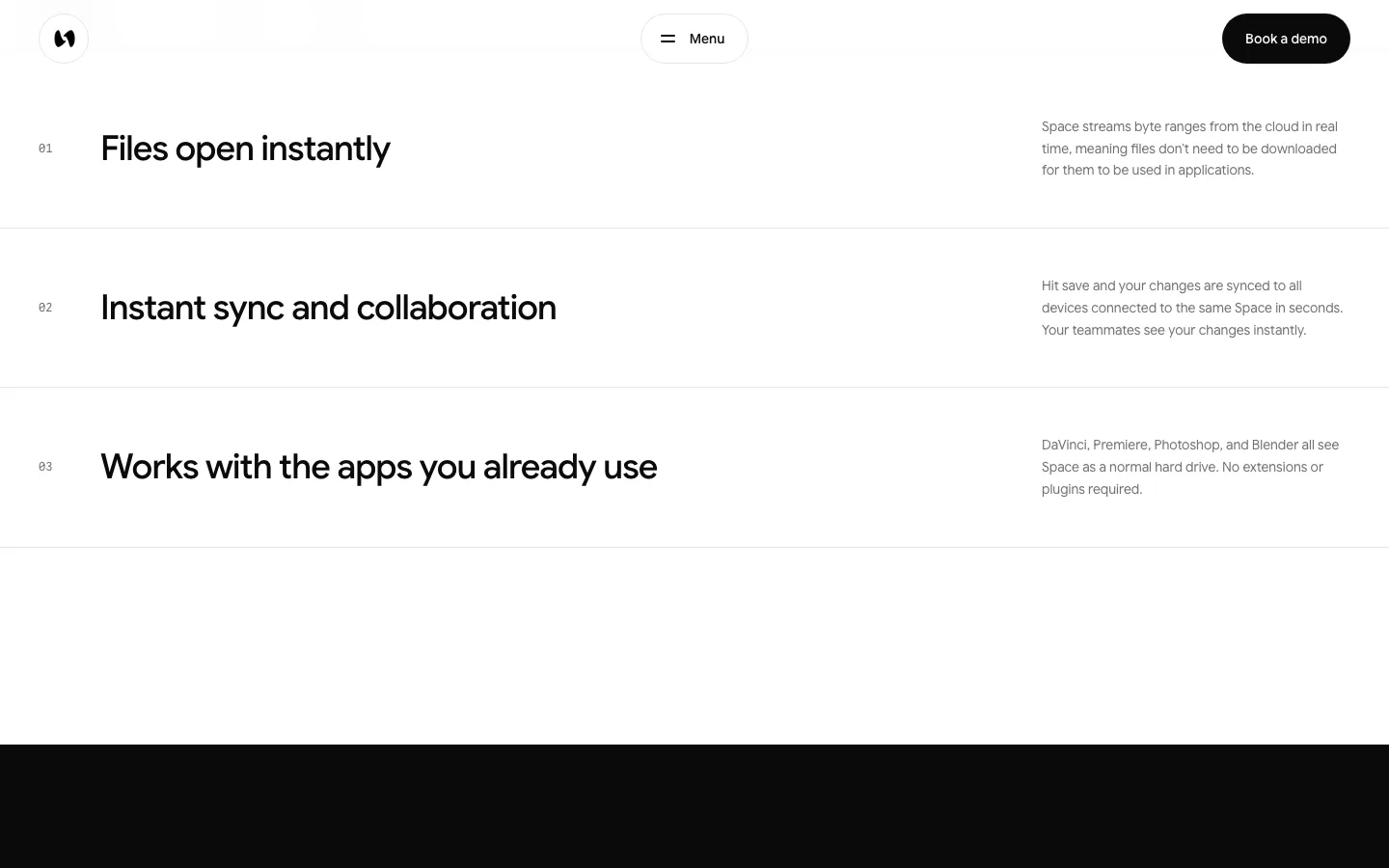This screenshot has width=1389, height=868.
Task: Click the Book a demo button
Action: tap(1286, 39)
